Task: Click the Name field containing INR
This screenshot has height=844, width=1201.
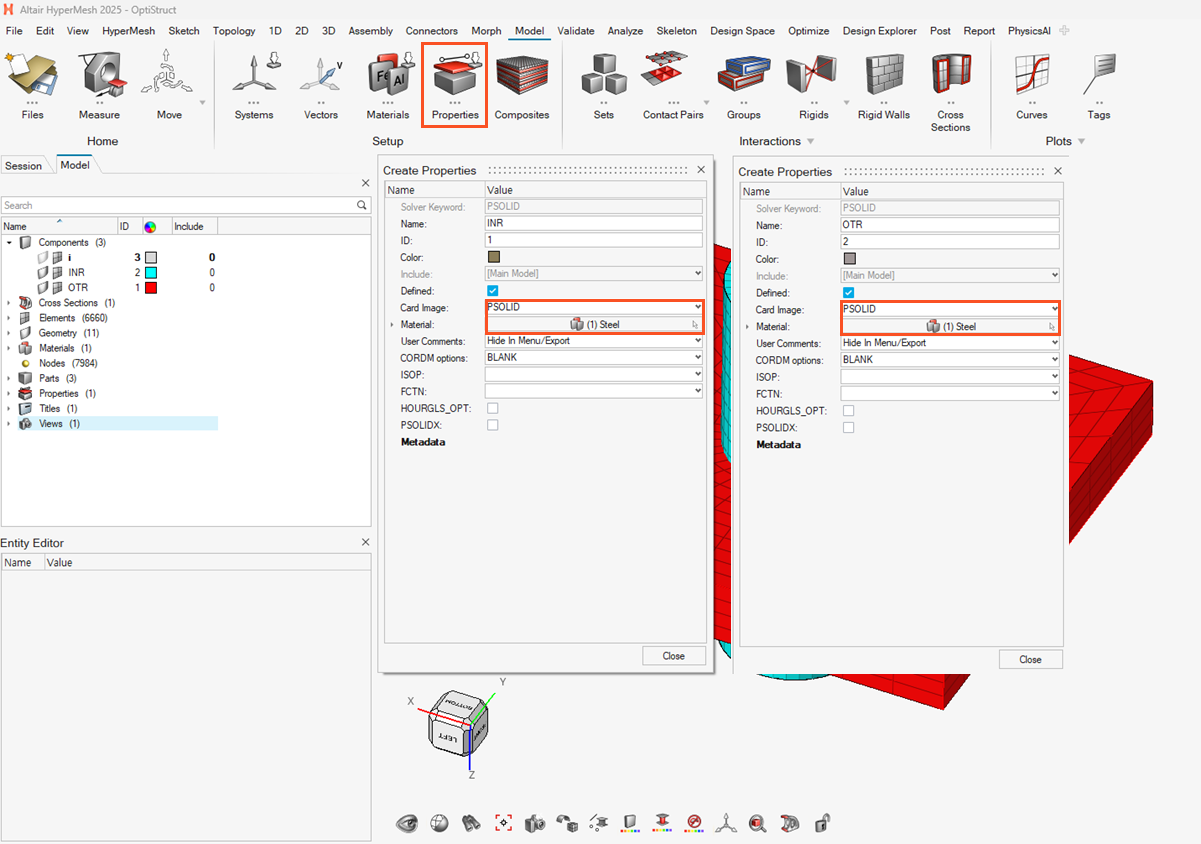Action: coord(594,224)
